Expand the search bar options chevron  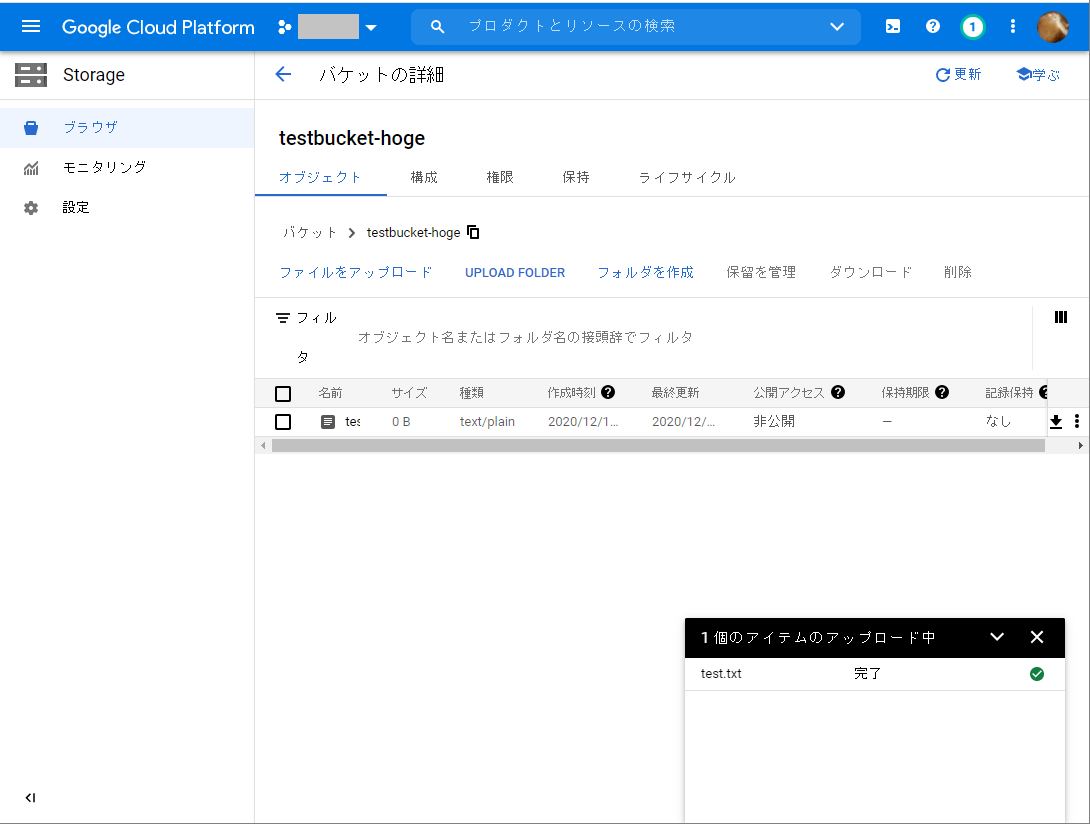tap(836, 26)
